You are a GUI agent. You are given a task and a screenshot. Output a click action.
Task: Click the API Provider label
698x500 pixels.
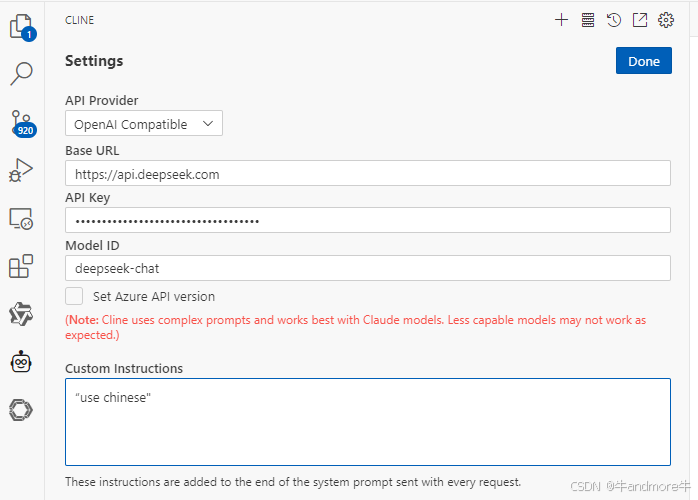pos(101,101)
